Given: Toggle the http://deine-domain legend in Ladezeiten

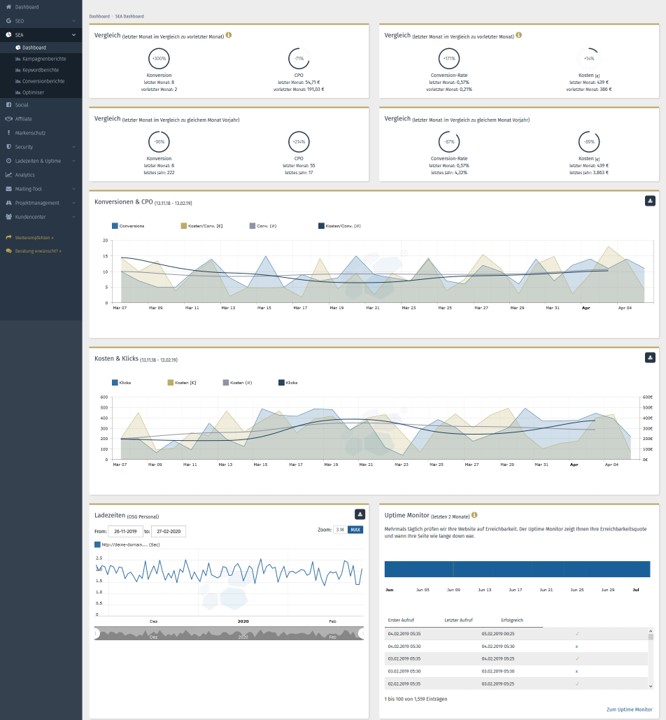Looking at the screenshot, I should pos(127,545).
